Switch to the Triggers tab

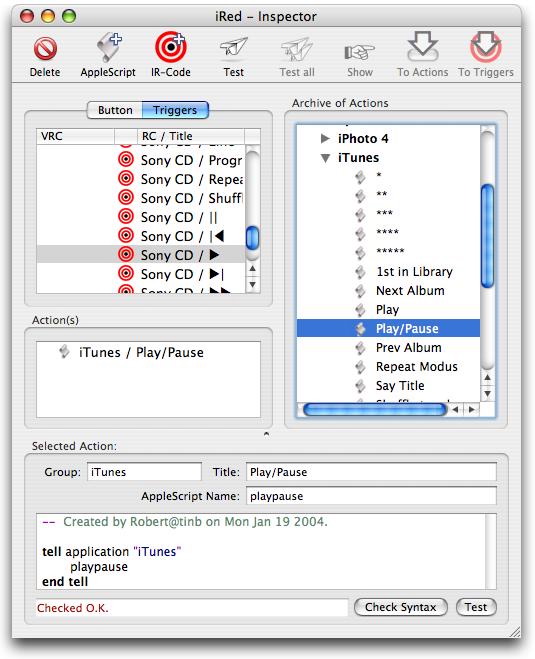(175, 110)
